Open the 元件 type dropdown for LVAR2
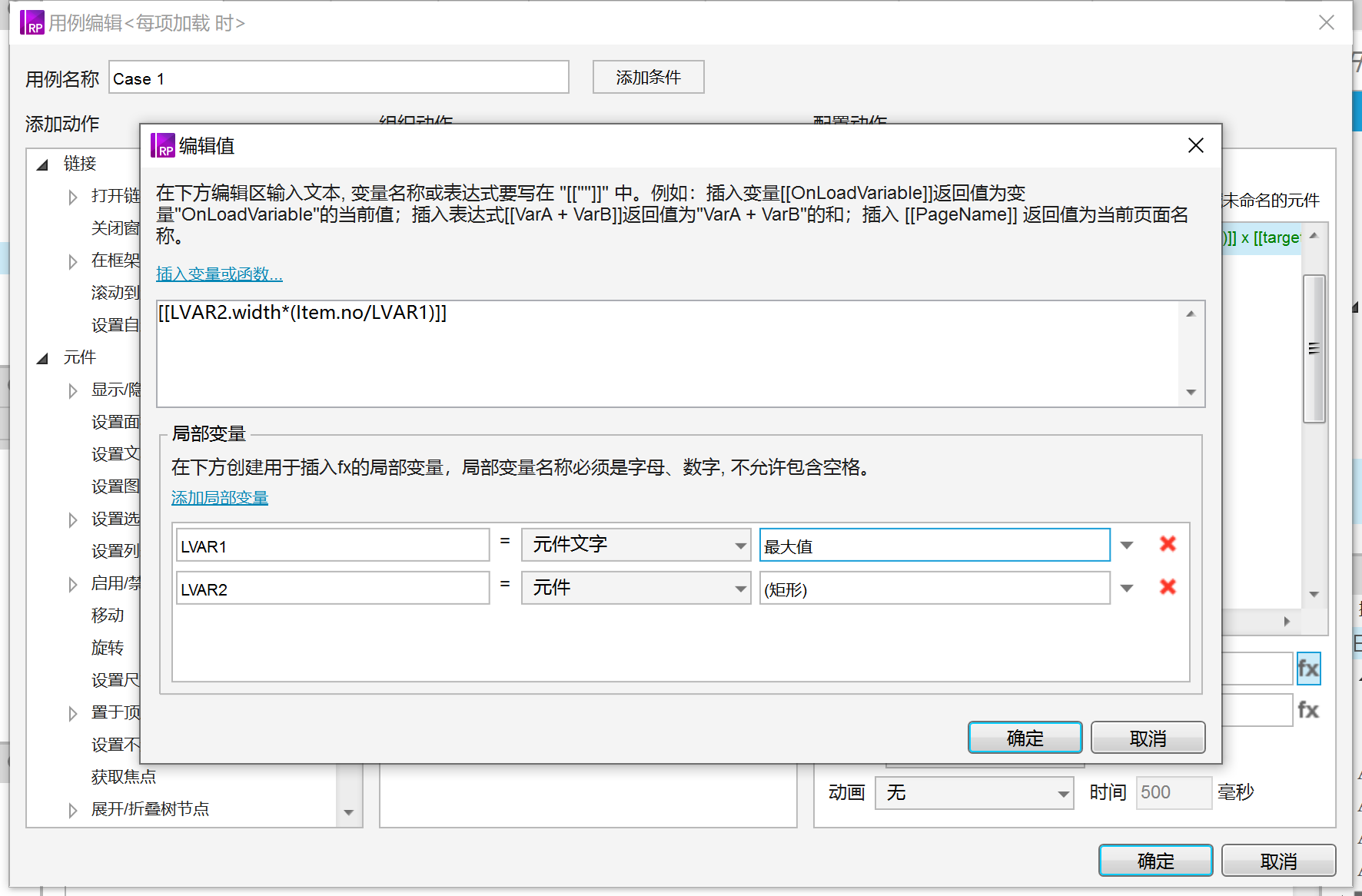This screenshot has height=896, width=1362. (x=636, y=588)
